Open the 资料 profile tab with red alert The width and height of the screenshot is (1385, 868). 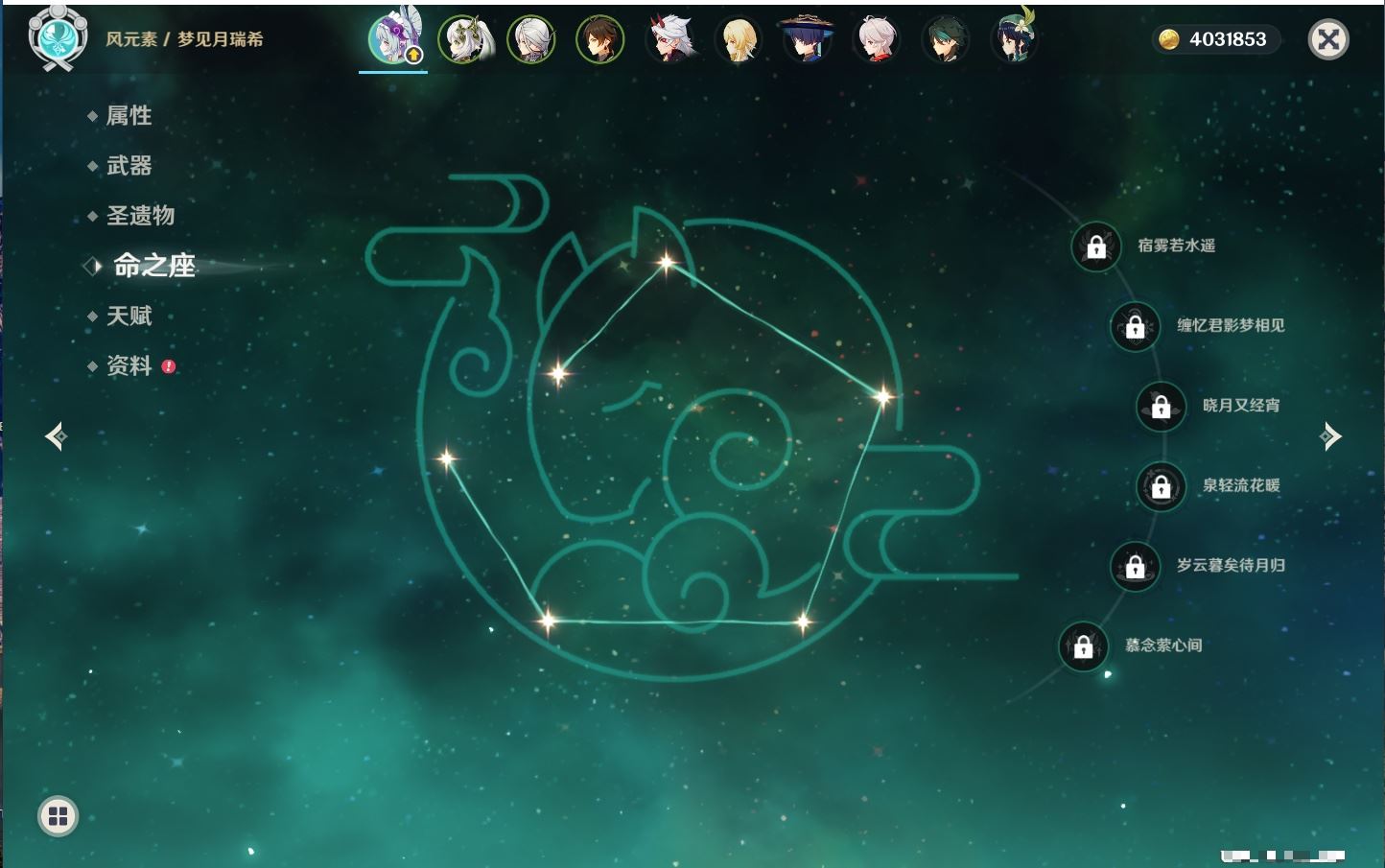tap(129, 366)
